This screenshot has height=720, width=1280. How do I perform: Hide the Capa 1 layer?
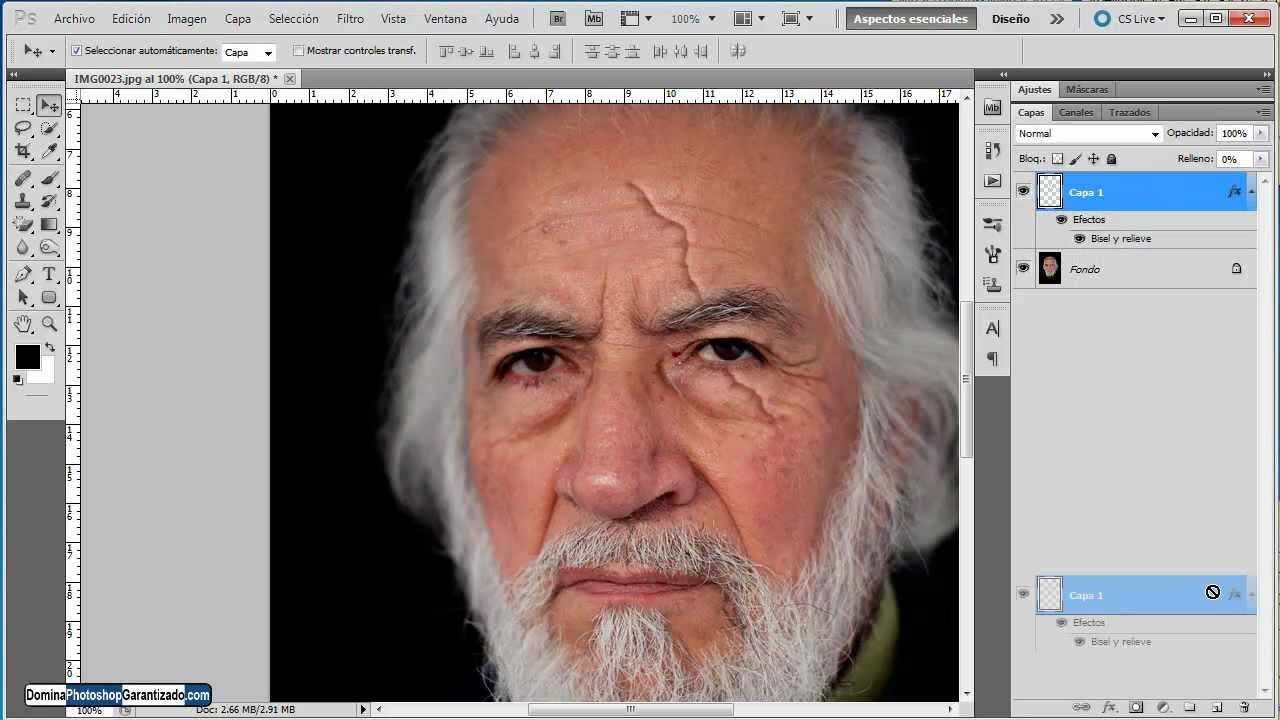(x=1023, y=191)
